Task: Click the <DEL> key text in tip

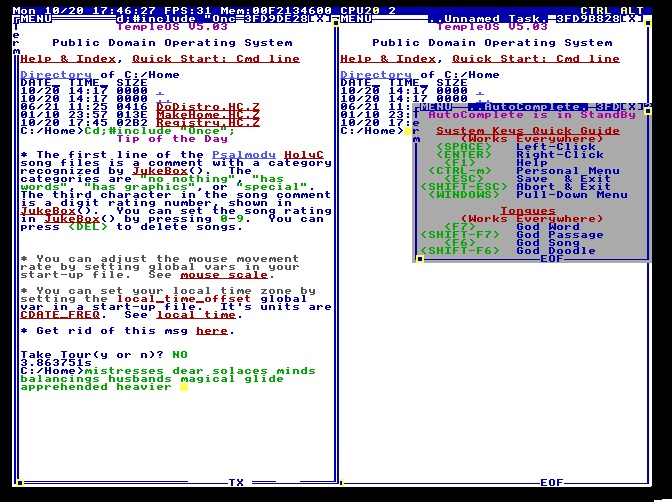Action: click(x=88, y=227)
